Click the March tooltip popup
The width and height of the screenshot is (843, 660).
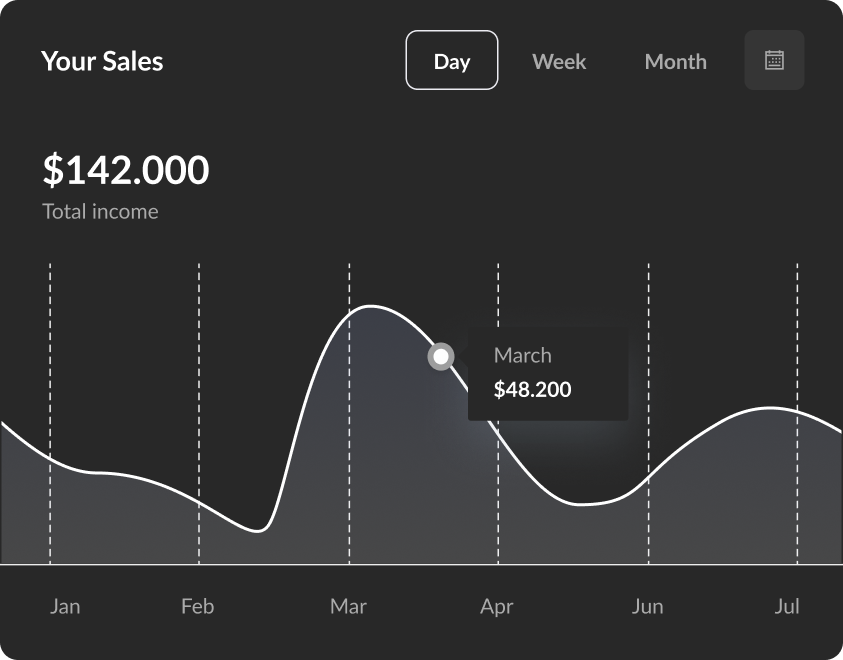click(x=547, y=373)
